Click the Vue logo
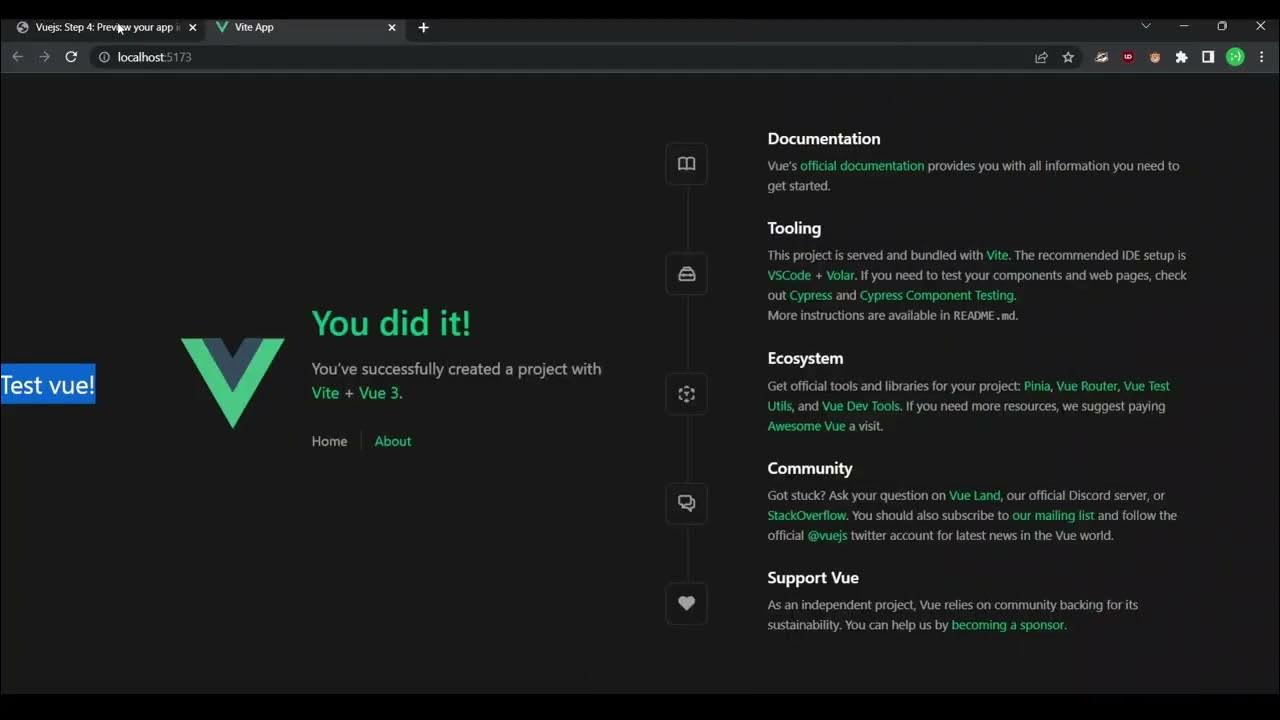The width and height of the screenshot is (1280, 720). coord(233,383)
